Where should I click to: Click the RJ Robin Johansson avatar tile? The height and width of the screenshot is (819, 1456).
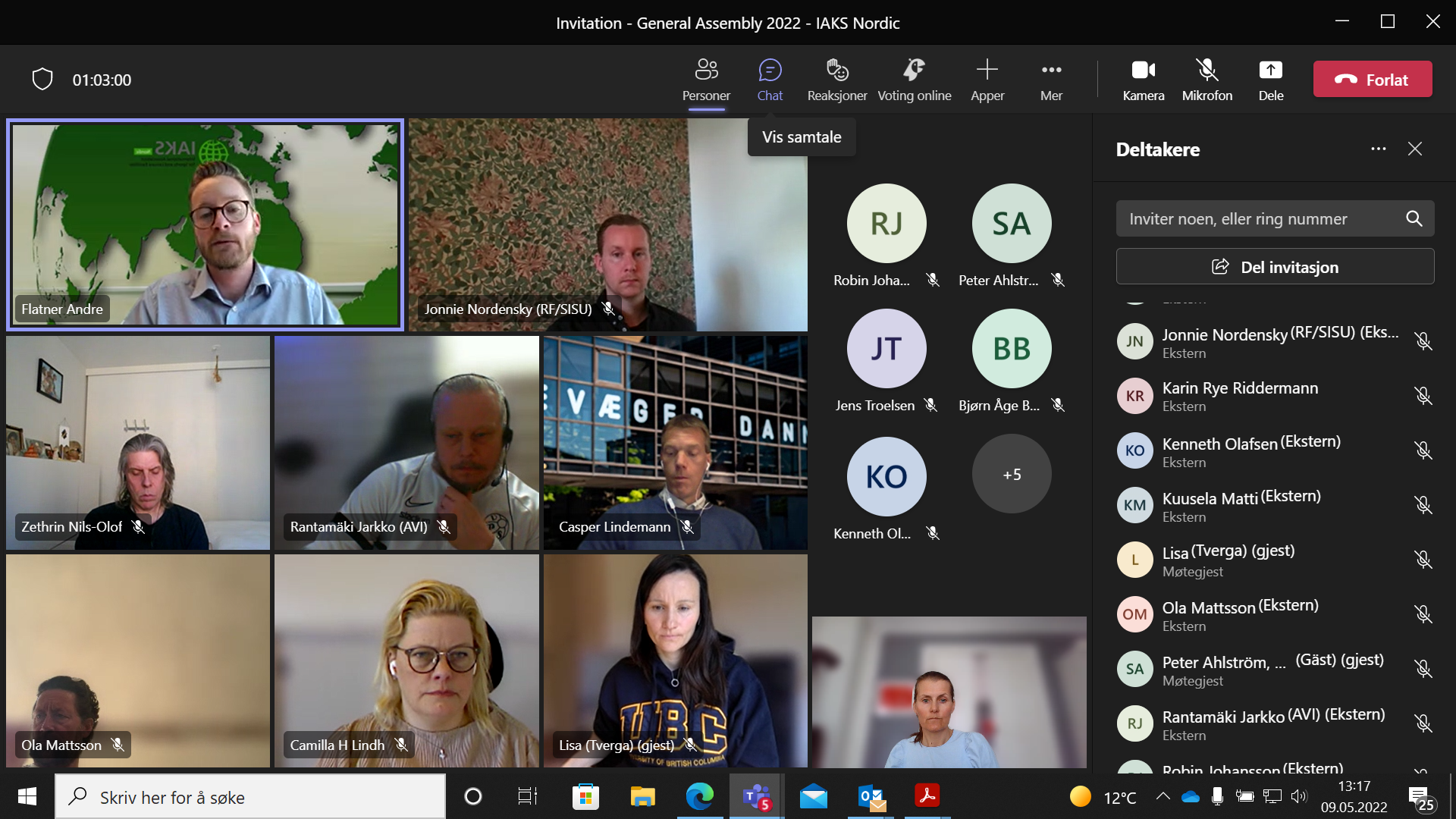coord(886,223)
